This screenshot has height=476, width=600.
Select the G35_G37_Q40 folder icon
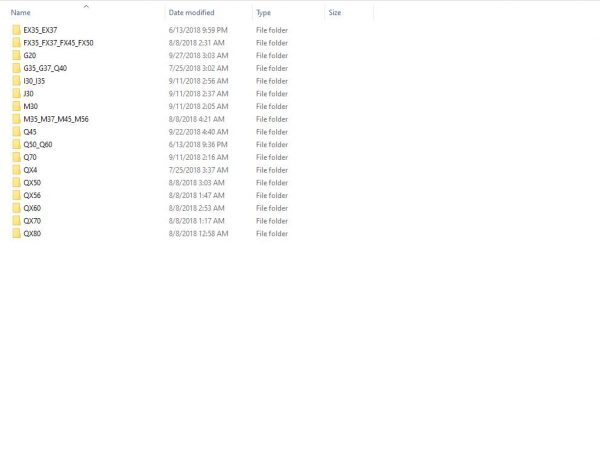16,68
